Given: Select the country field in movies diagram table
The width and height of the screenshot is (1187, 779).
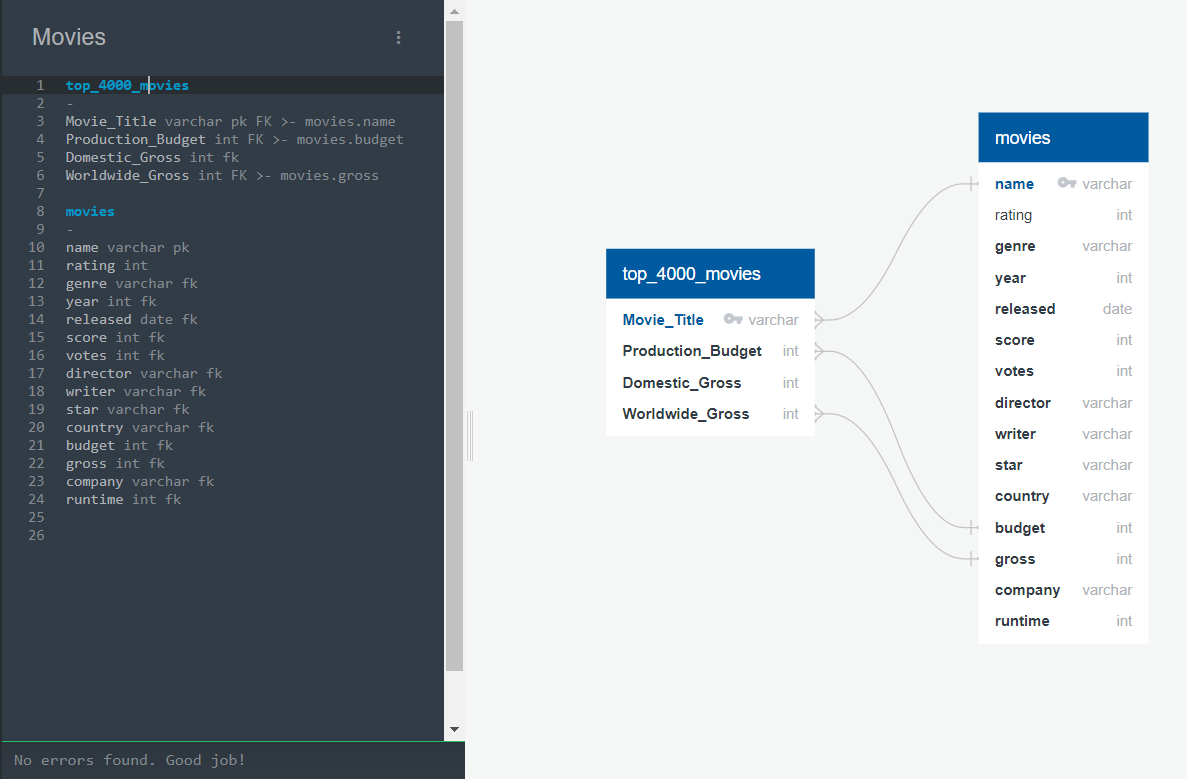Looking at the screenshot, I should pos(1063,496).
